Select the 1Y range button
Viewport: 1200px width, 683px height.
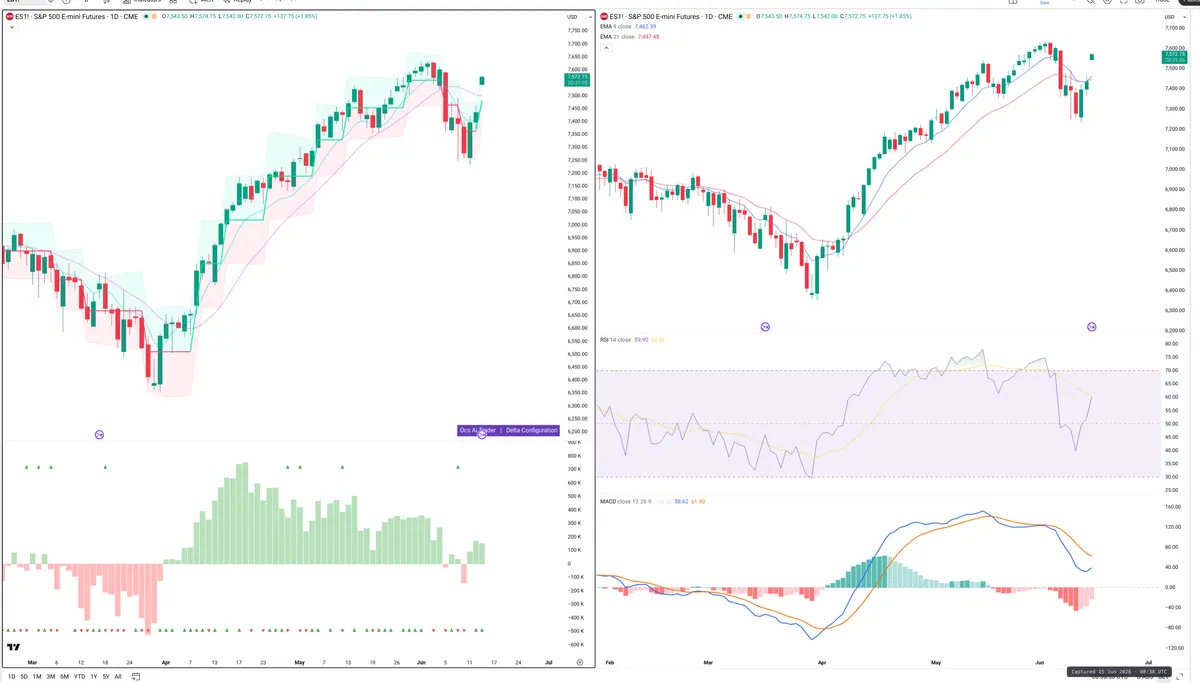click(x=94, y=676)
